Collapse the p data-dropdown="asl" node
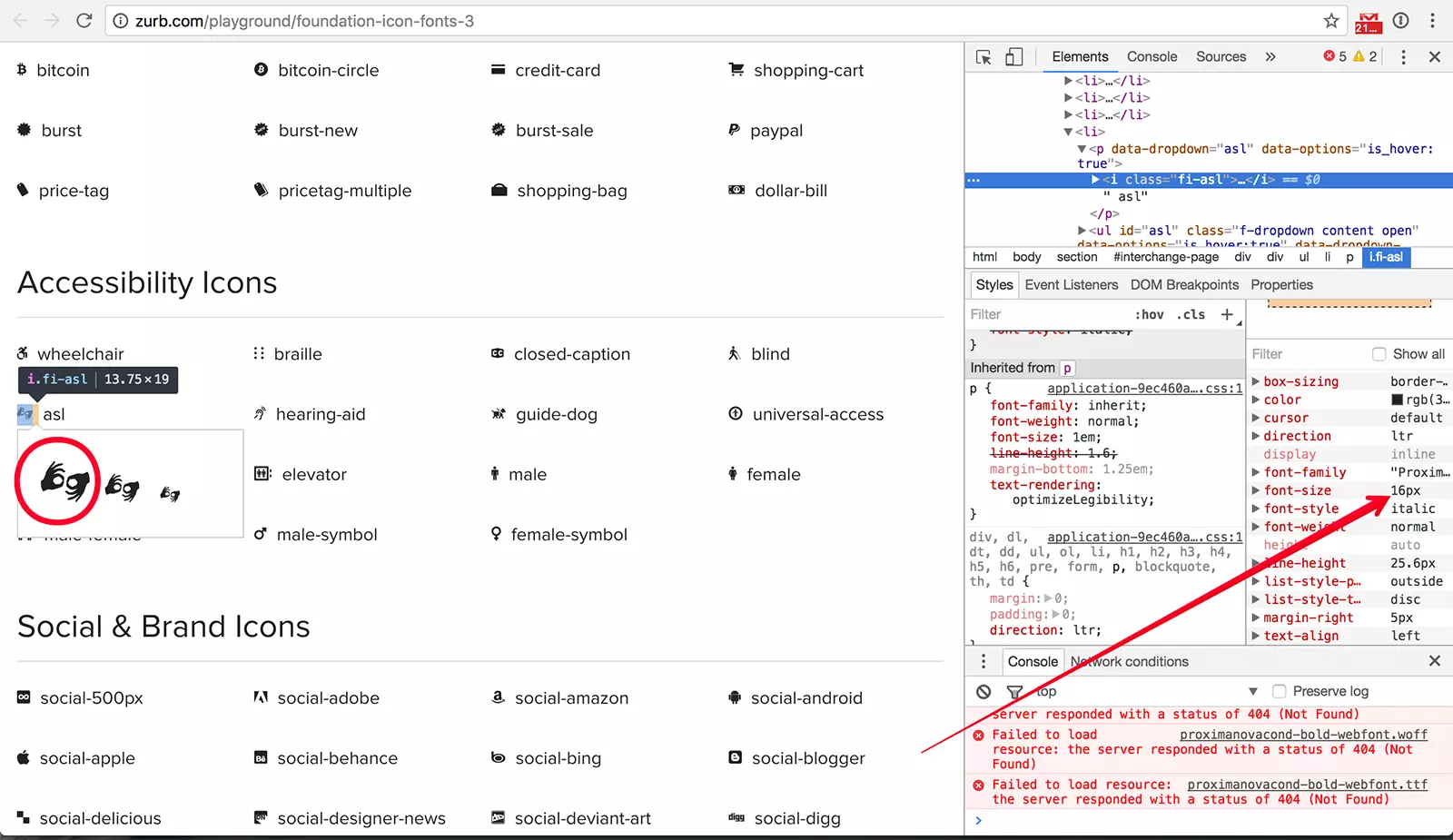 tap(1082, 149)
